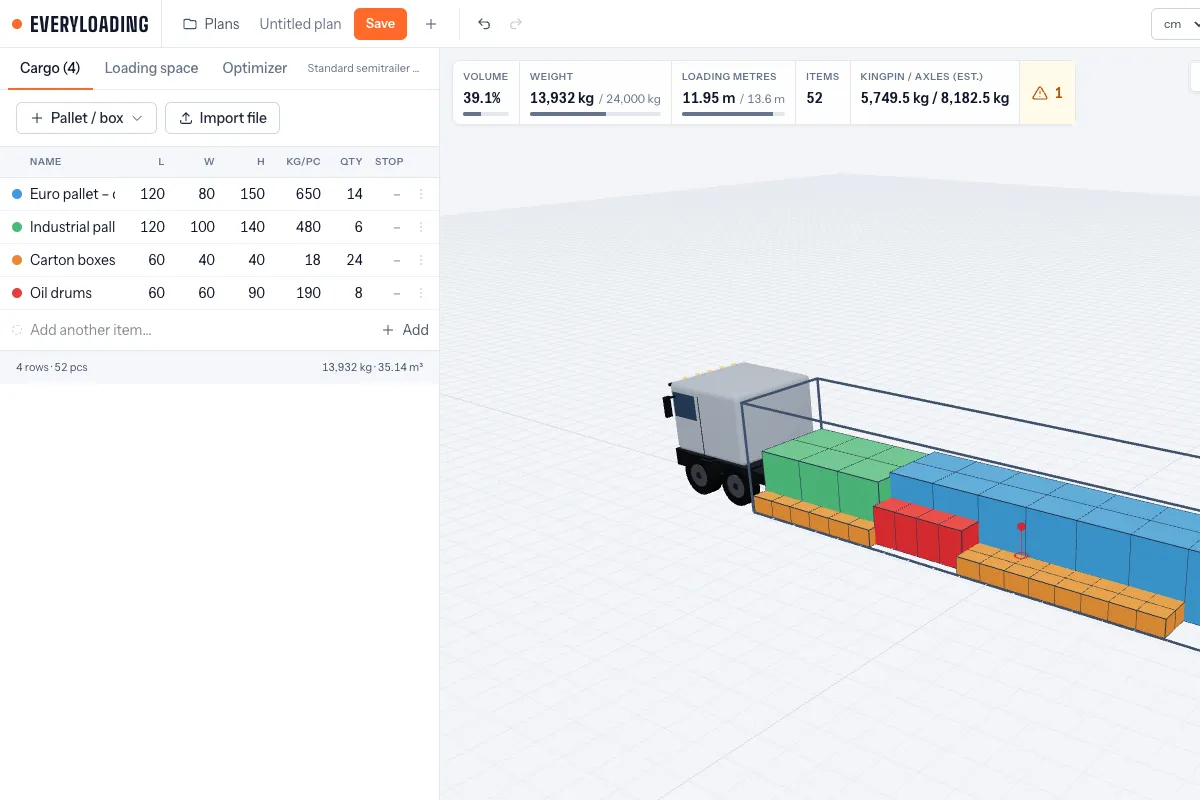1200x800 pixels.
Task: Click the green Industrial pallet color dot
Action: tap(16, 227)
